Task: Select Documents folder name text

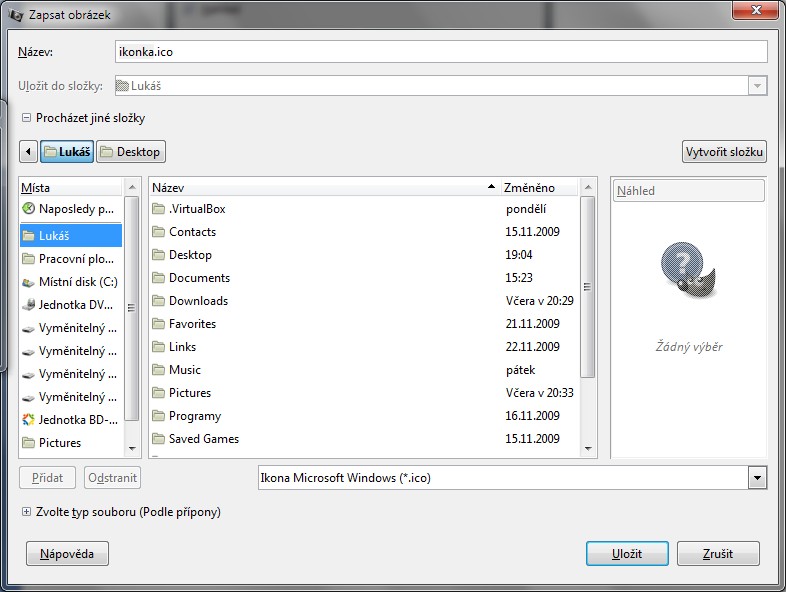Action: point(200,278)
